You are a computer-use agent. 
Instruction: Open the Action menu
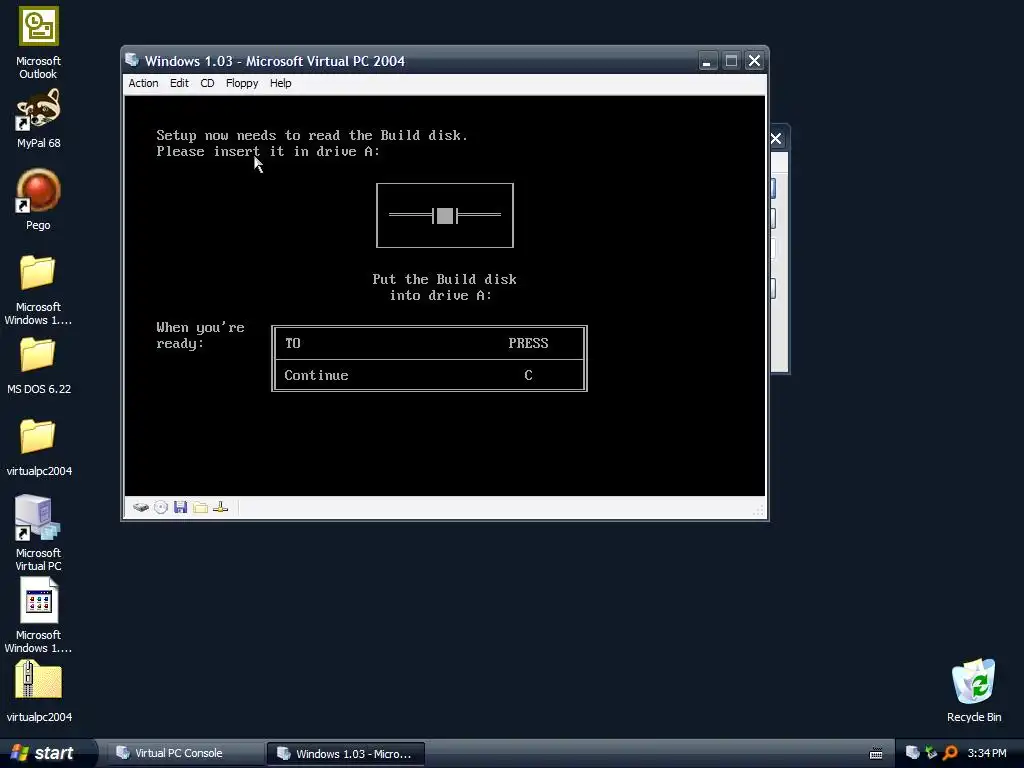[x=143, y=84]
